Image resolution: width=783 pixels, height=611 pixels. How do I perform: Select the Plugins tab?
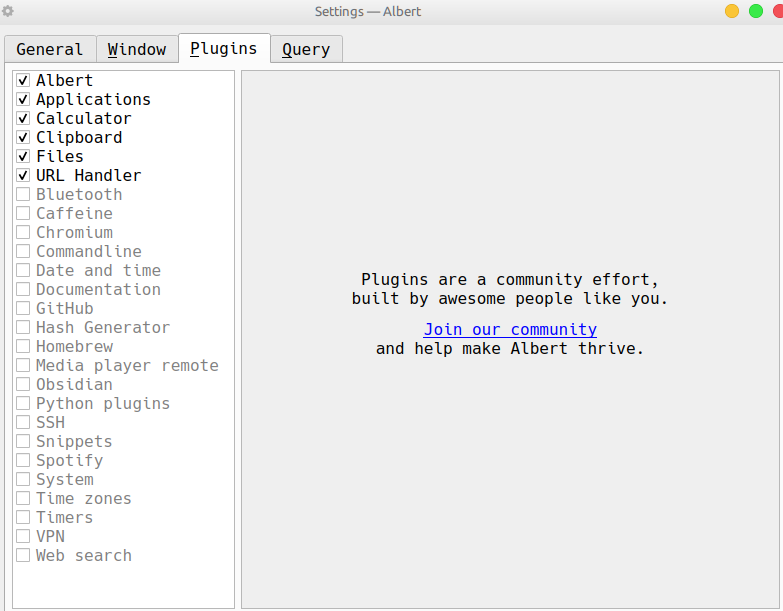click(x=224, y=48)
